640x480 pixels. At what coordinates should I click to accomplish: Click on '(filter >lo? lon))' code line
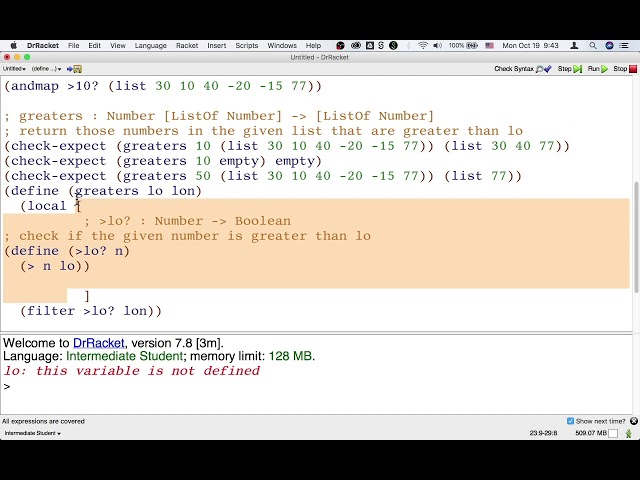tap(91, 311)
